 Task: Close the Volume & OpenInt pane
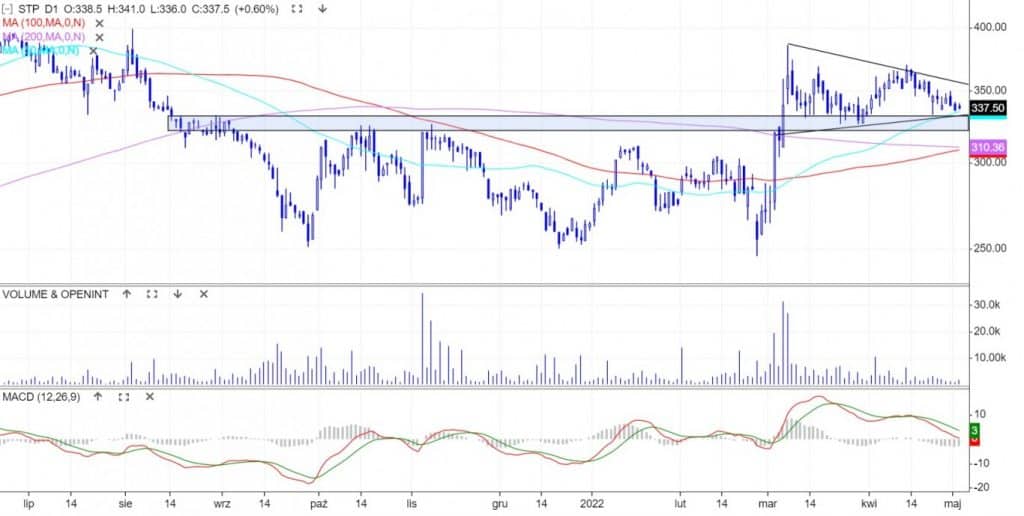203,294
